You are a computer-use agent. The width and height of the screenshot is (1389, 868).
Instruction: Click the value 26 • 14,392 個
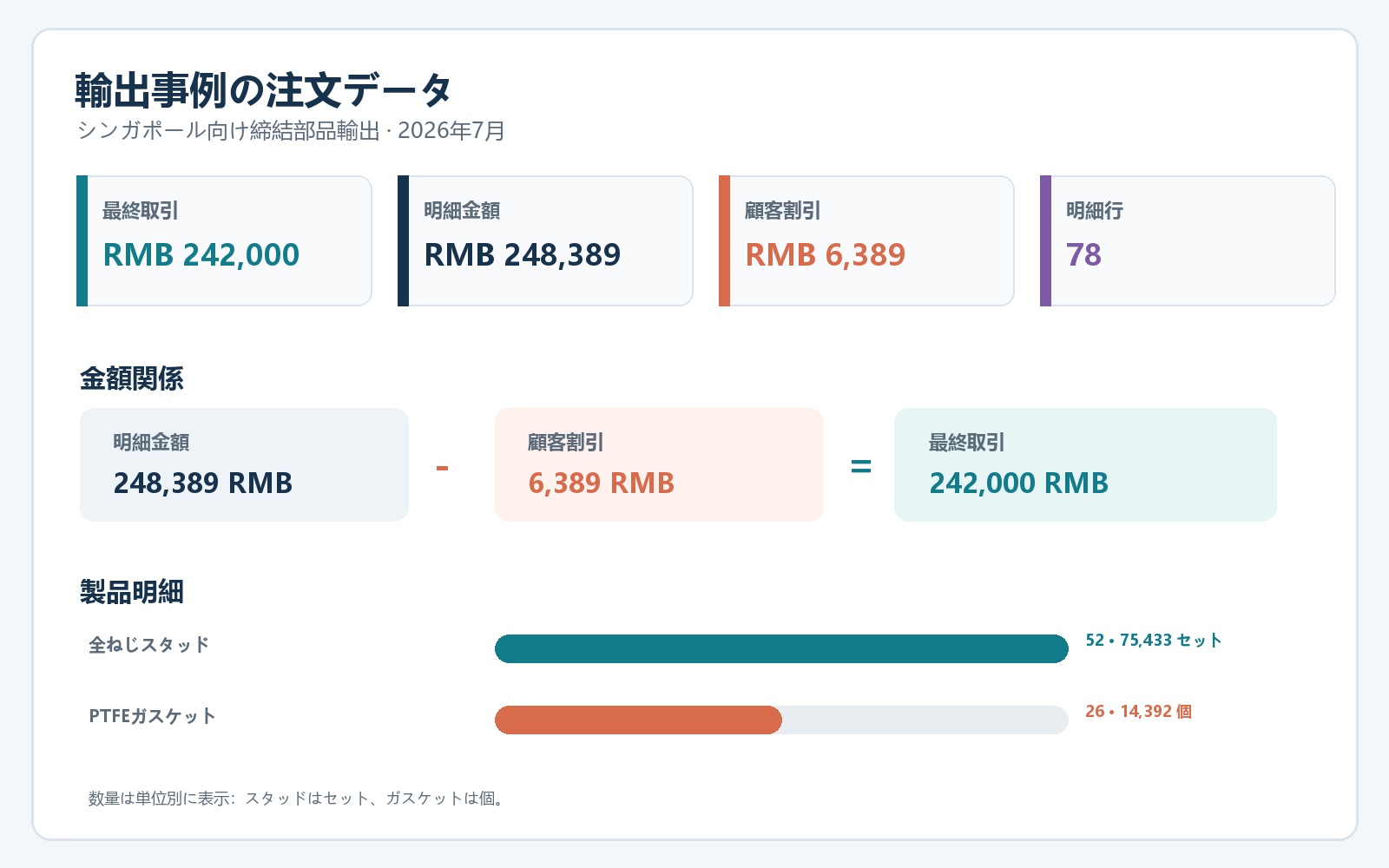coord(1138,712)
